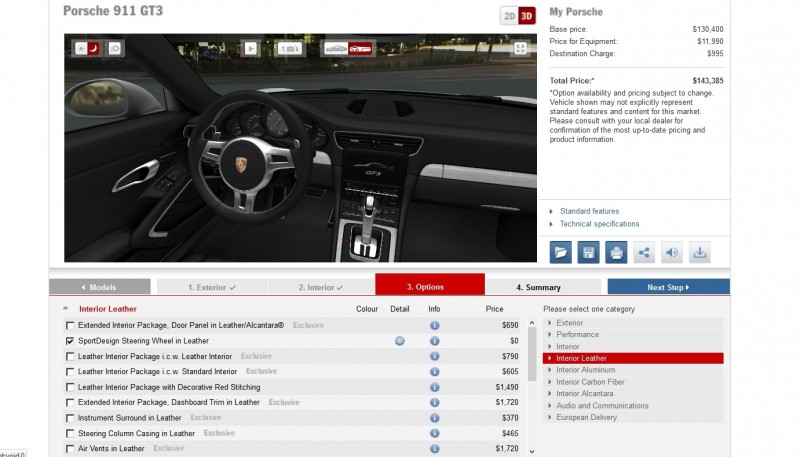Open info for Extended Interior Package Door Panel
Image resolution: width=800 pixels, height=457 pixels.
434,325
